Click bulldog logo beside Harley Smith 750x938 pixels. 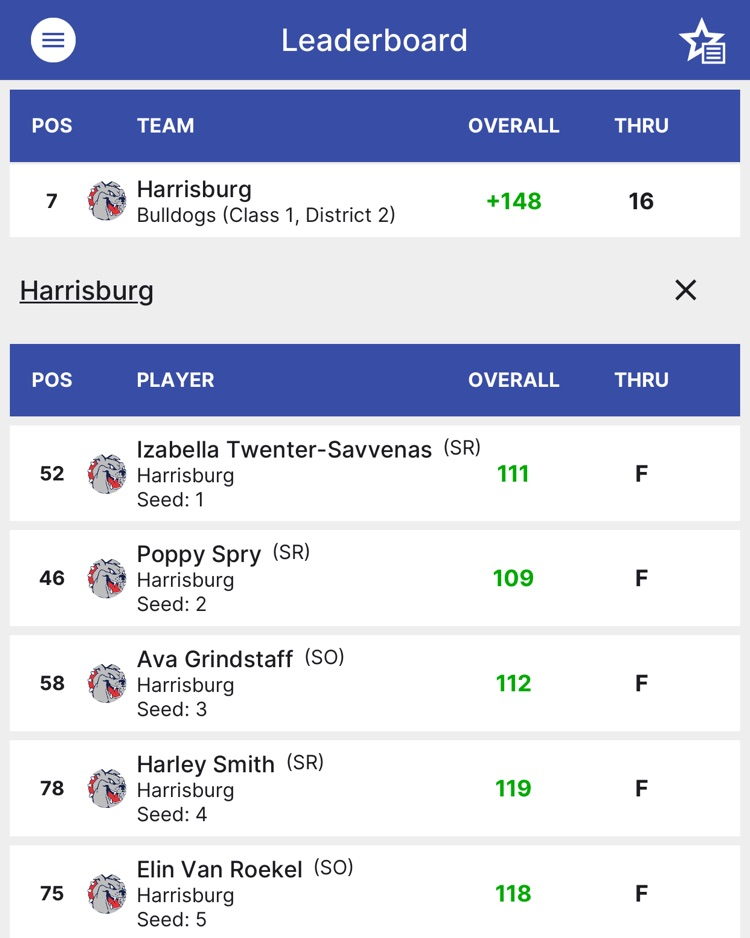point(107,788)
